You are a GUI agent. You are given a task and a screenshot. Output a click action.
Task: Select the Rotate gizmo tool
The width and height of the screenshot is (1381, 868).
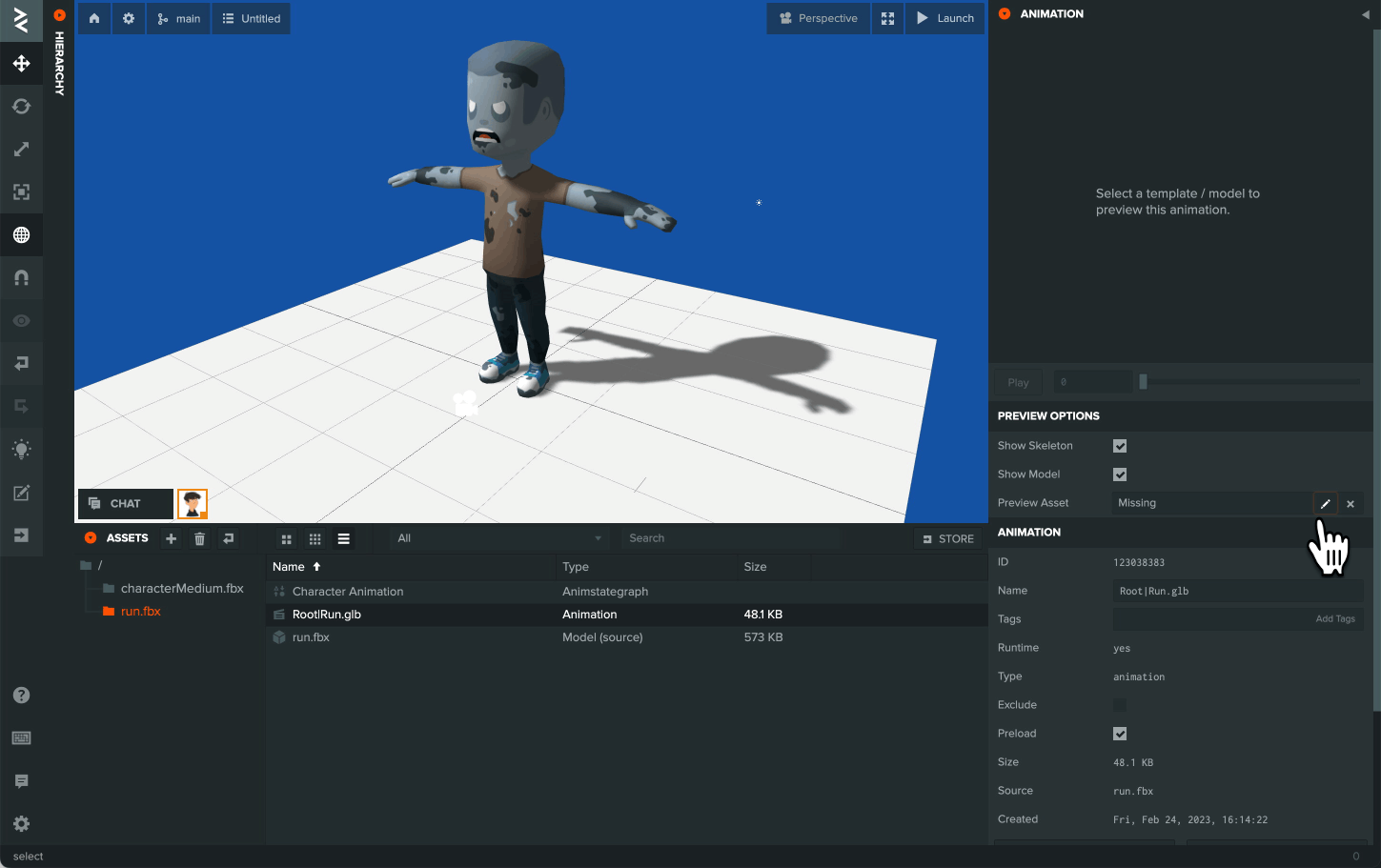click(x=21, y=107)
